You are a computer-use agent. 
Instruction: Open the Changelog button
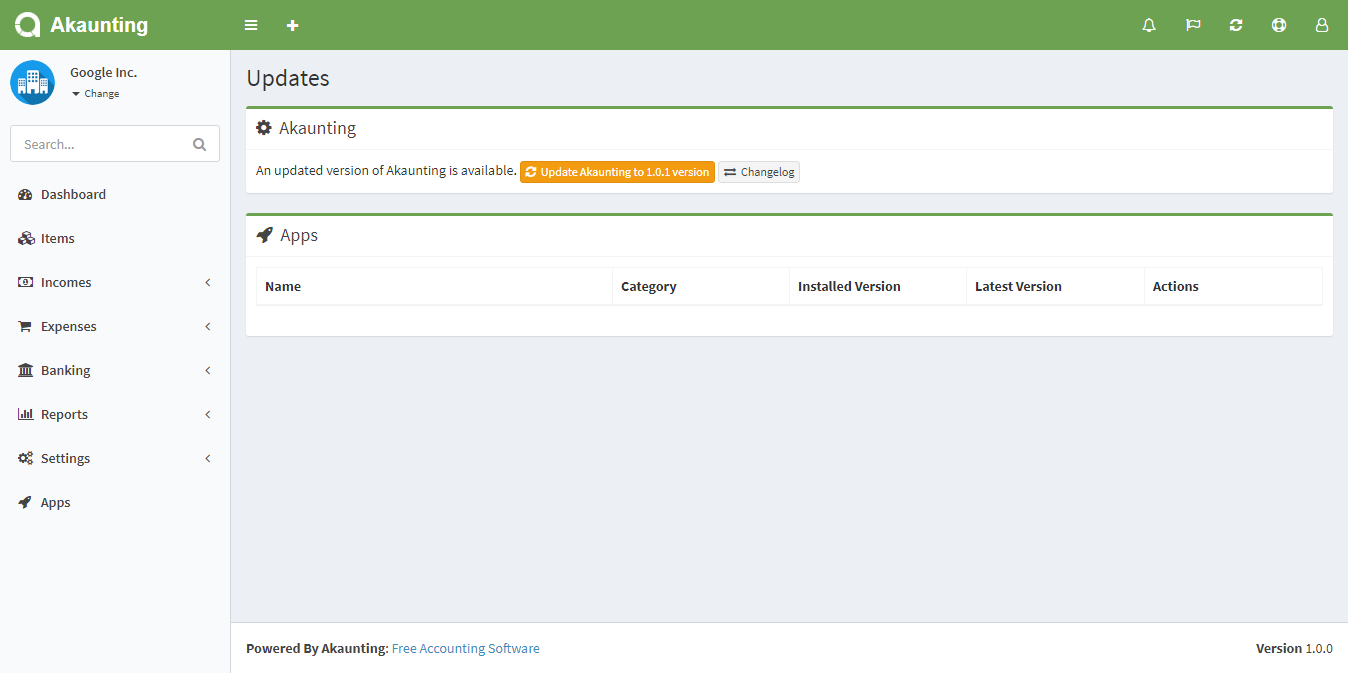pos(759,172)
